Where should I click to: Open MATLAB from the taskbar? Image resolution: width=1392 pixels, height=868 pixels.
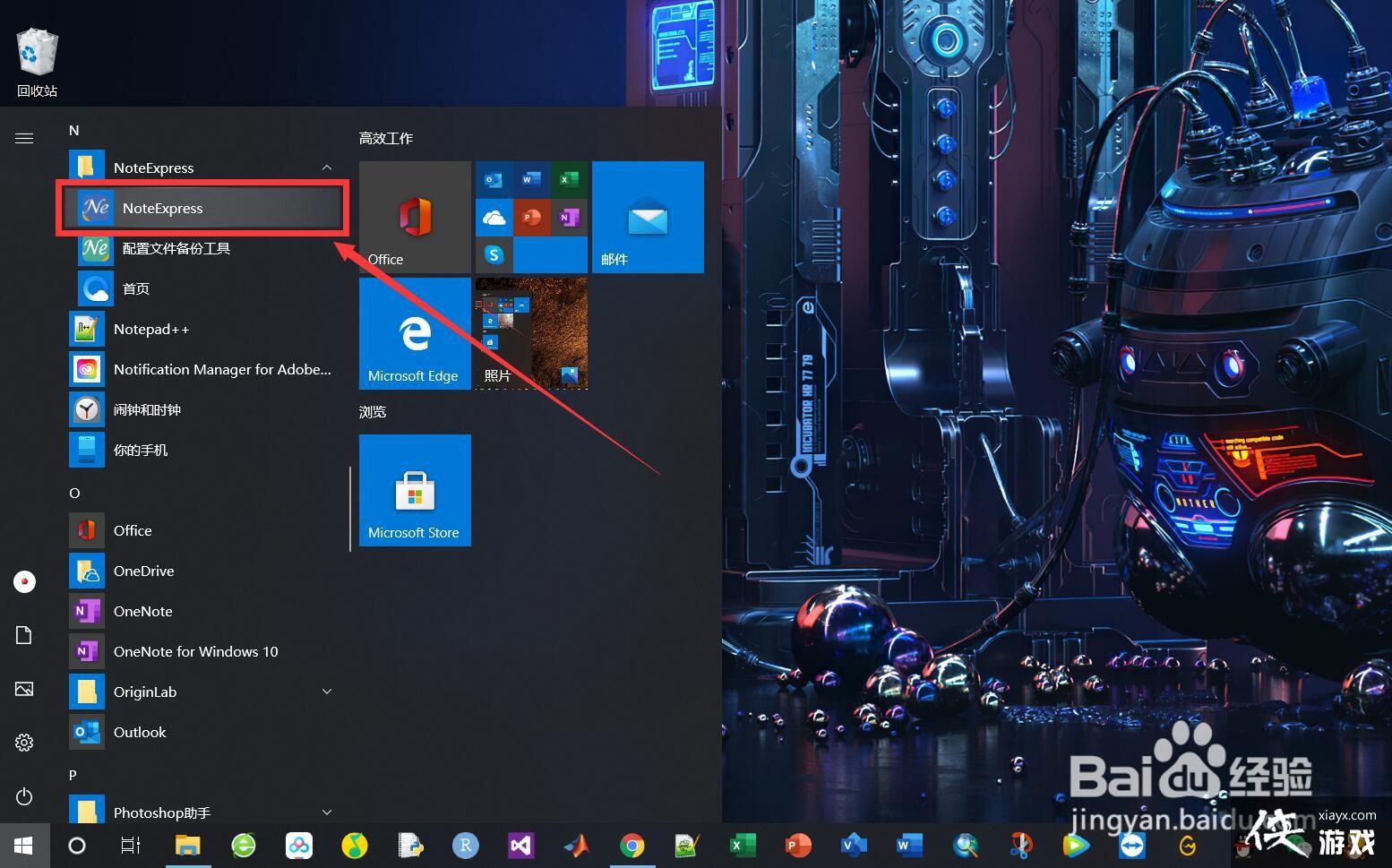click(577, 846)
